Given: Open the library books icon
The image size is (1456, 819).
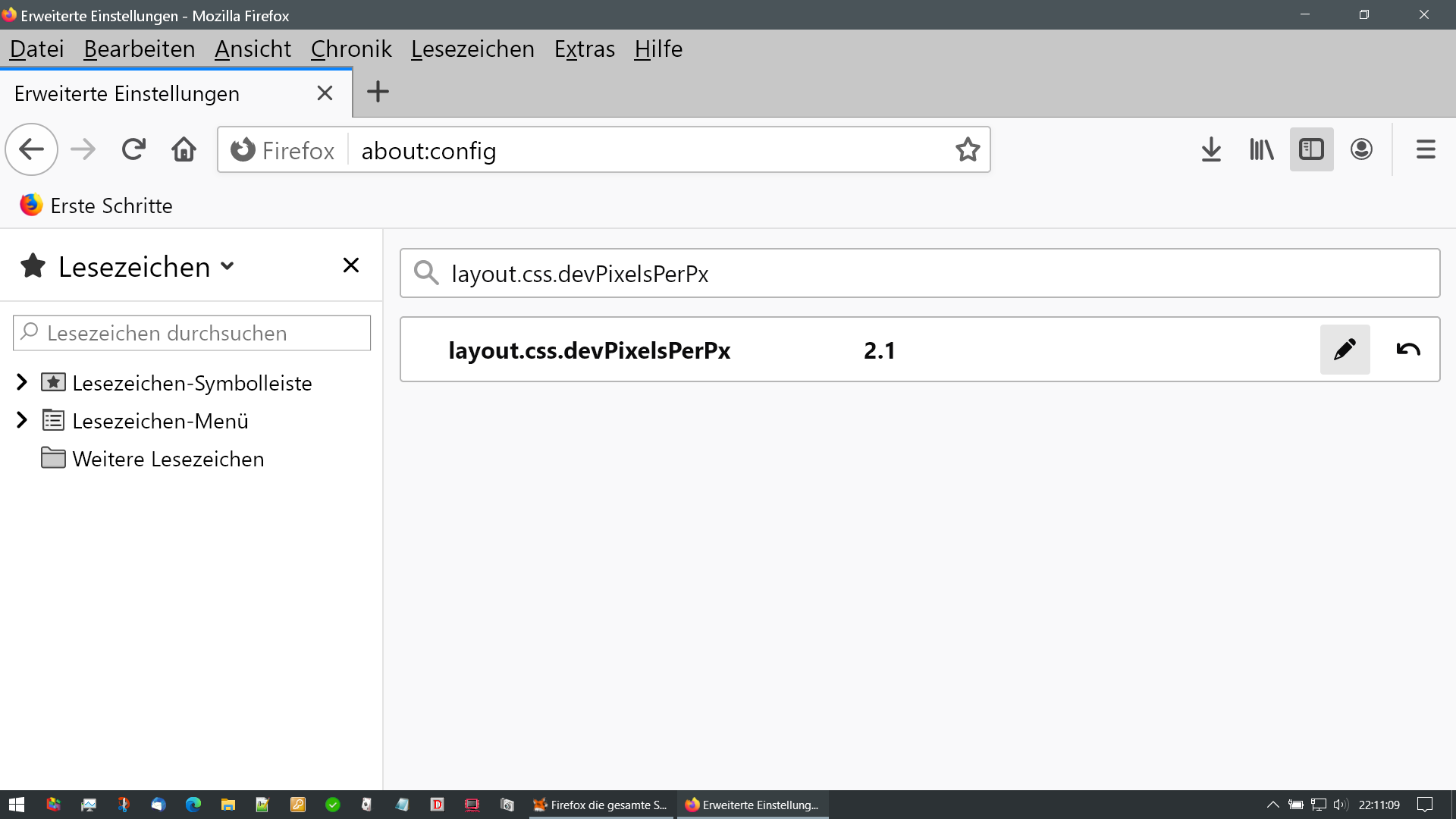Looking at the screenshot, I should pyautogui.click(x=1261, y=149).
